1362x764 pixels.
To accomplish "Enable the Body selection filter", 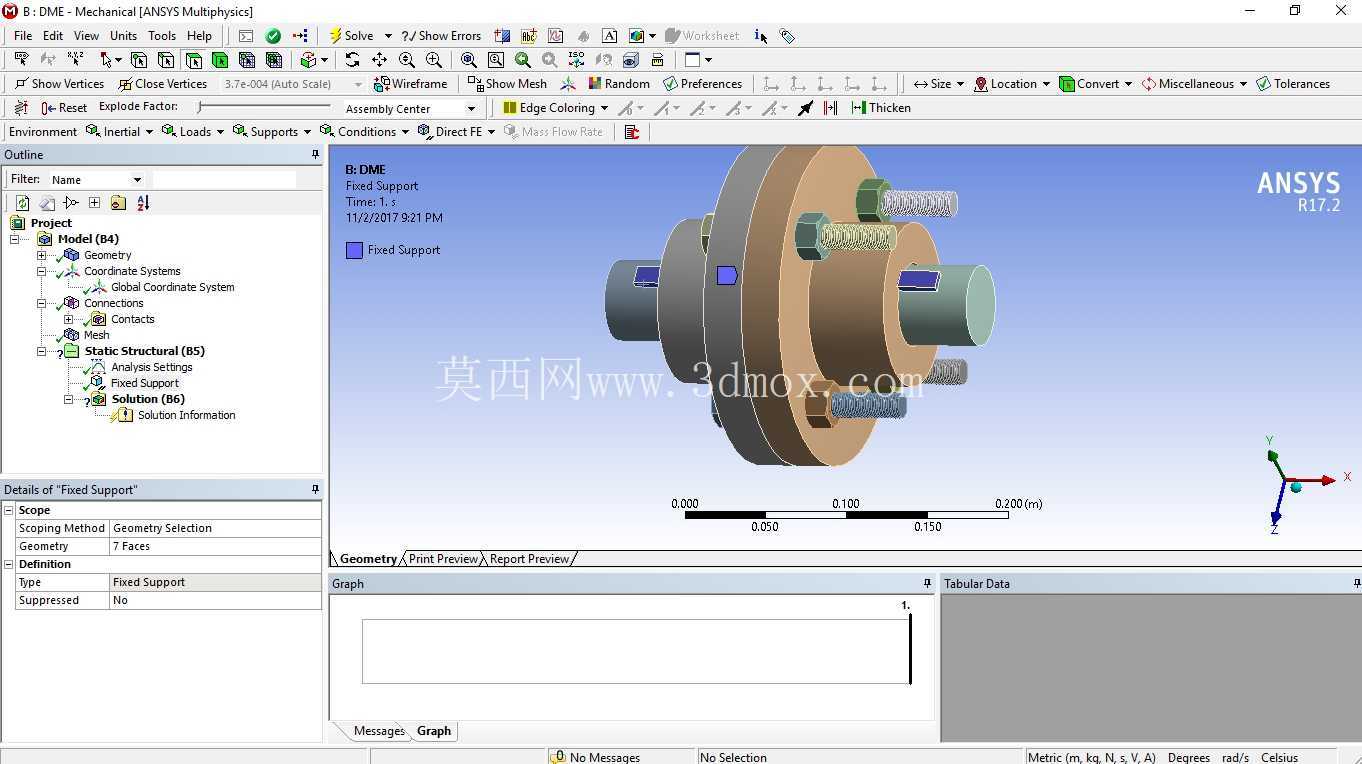I will [x=220, y=60].
